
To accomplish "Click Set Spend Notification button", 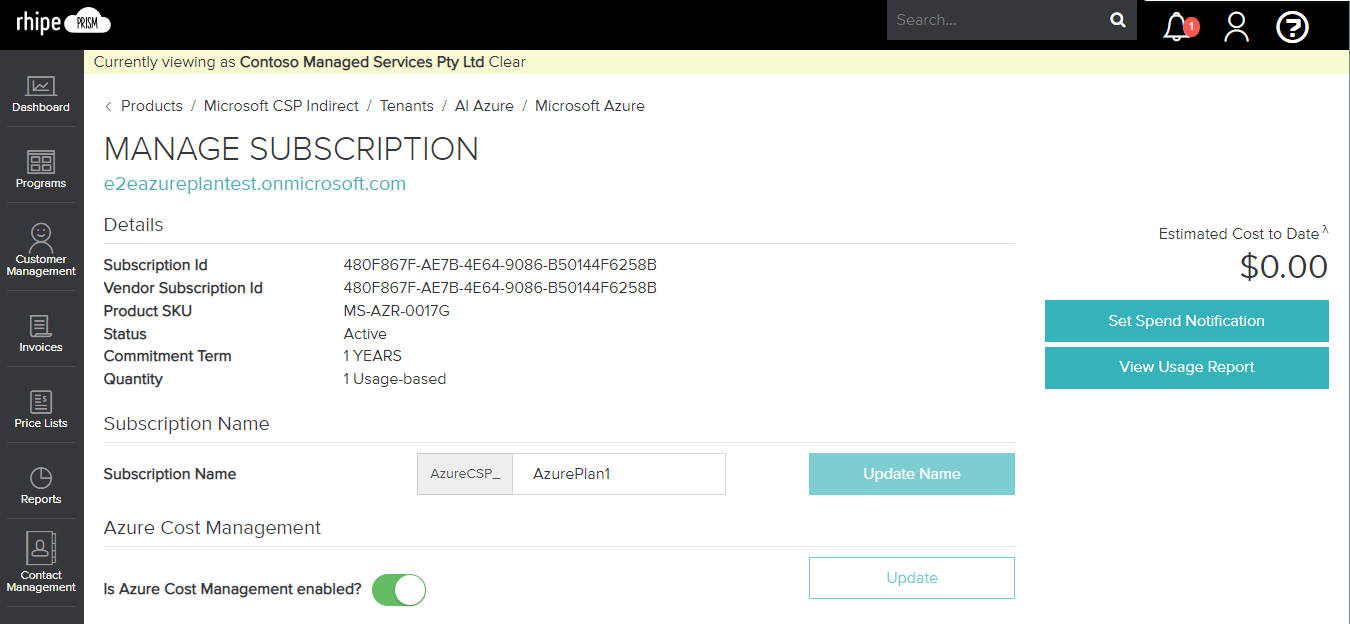I will (1187, 321).
